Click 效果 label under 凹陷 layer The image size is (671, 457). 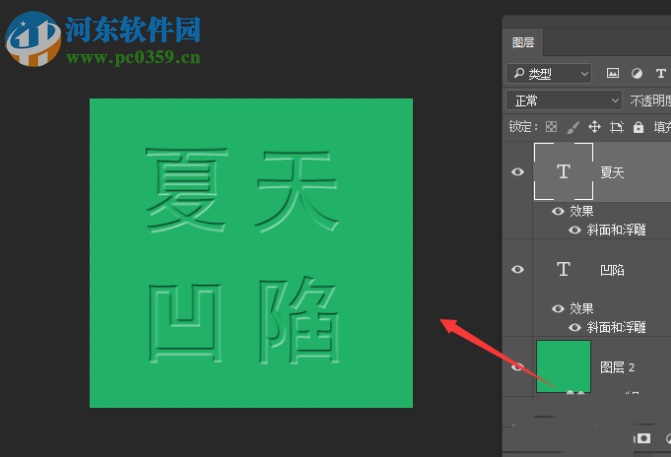click(x=581, y=308)
